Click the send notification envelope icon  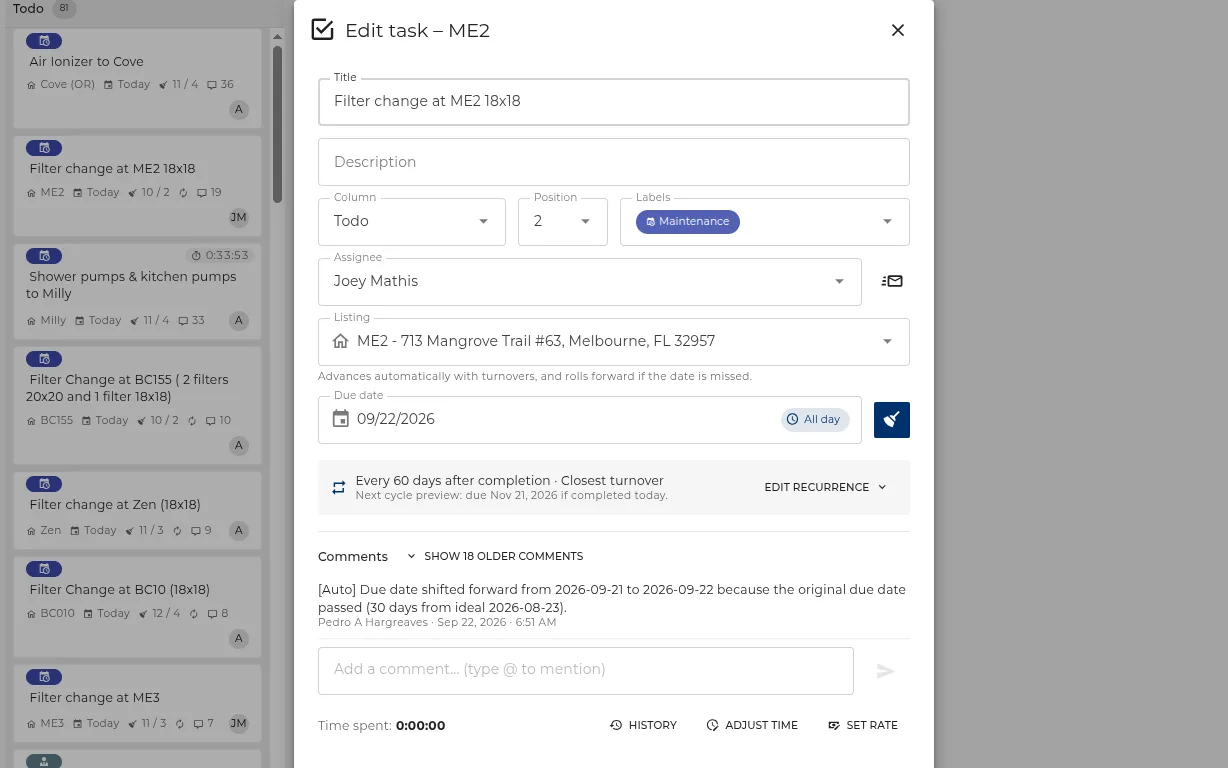(x=892, y=281)
